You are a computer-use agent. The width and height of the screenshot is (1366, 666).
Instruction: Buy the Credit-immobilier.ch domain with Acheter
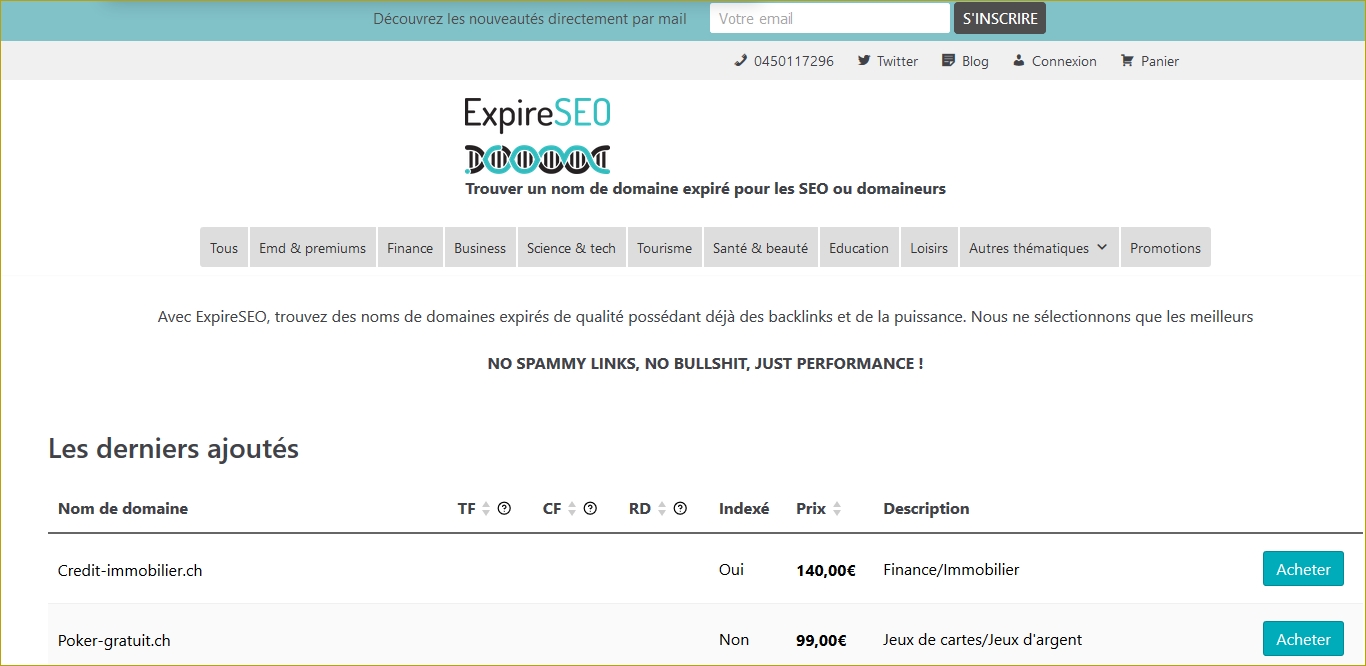pyautogui.click(x=1303, y=568)
